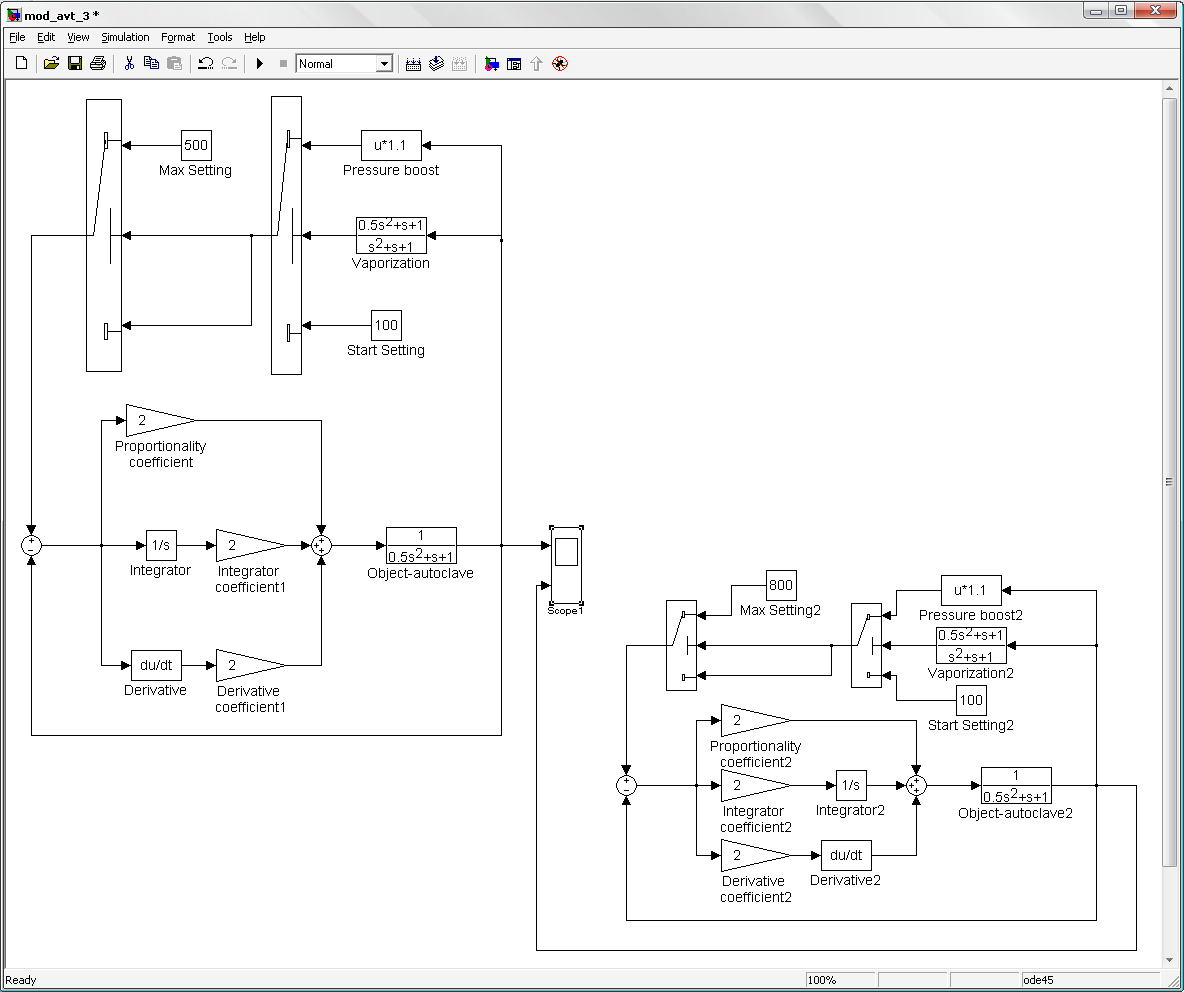The image size is (1184, 992).
Task: Click the Derivative2 du/dt block
Action: (846, 855)
